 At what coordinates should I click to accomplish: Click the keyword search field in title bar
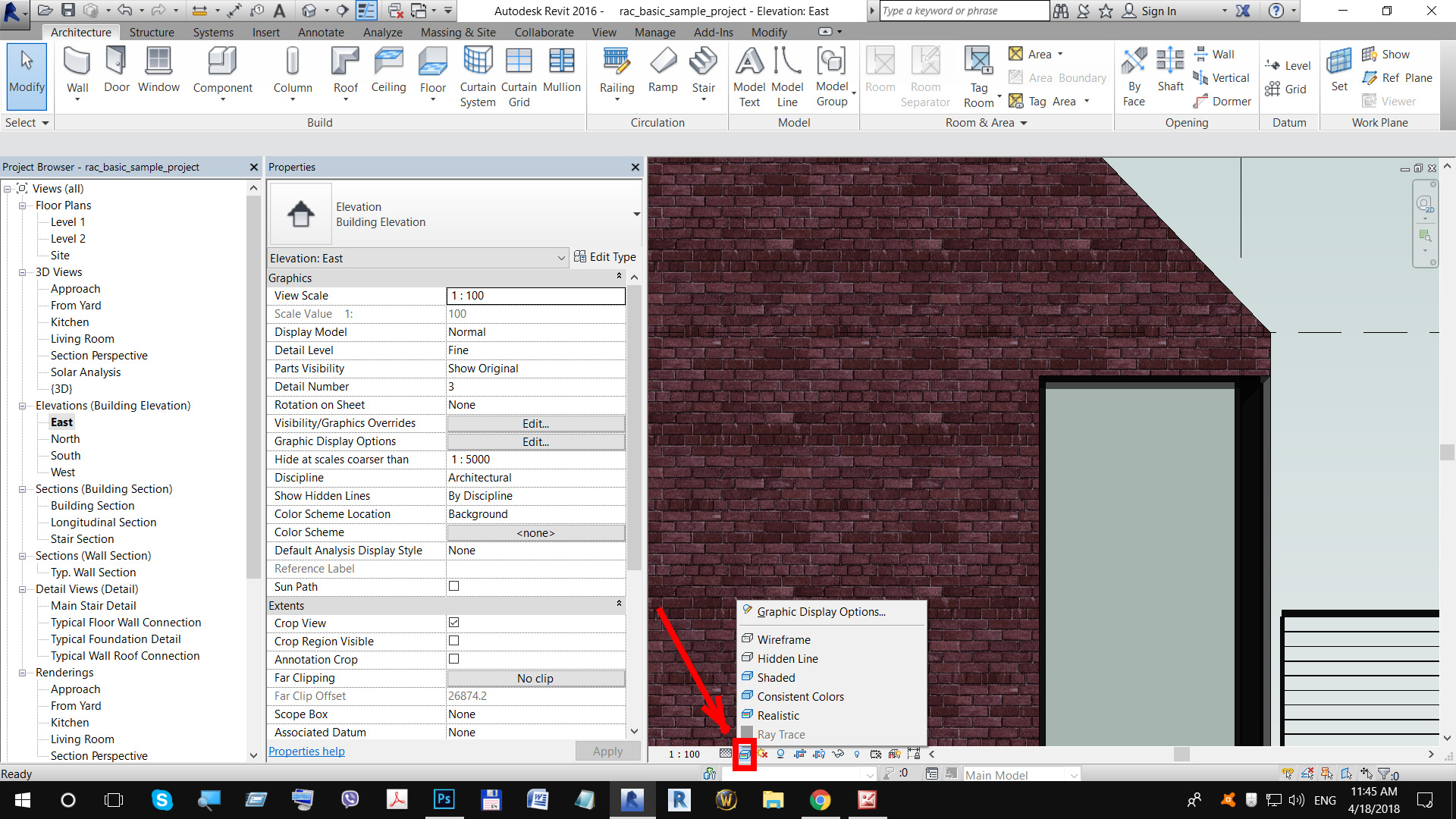[x=963, y=11]
